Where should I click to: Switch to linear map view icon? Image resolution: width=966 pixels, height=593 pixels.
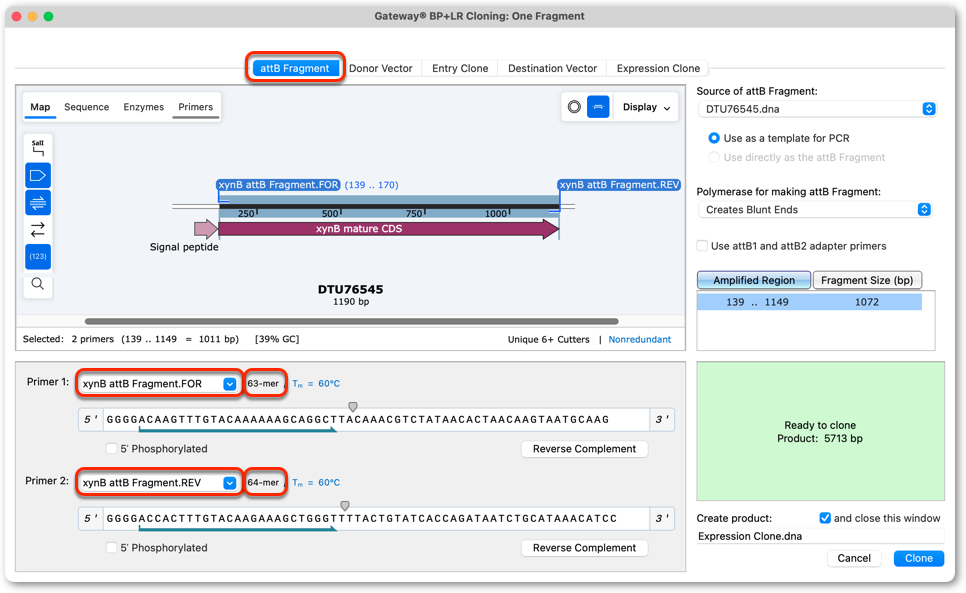click(x=598, y=107)
